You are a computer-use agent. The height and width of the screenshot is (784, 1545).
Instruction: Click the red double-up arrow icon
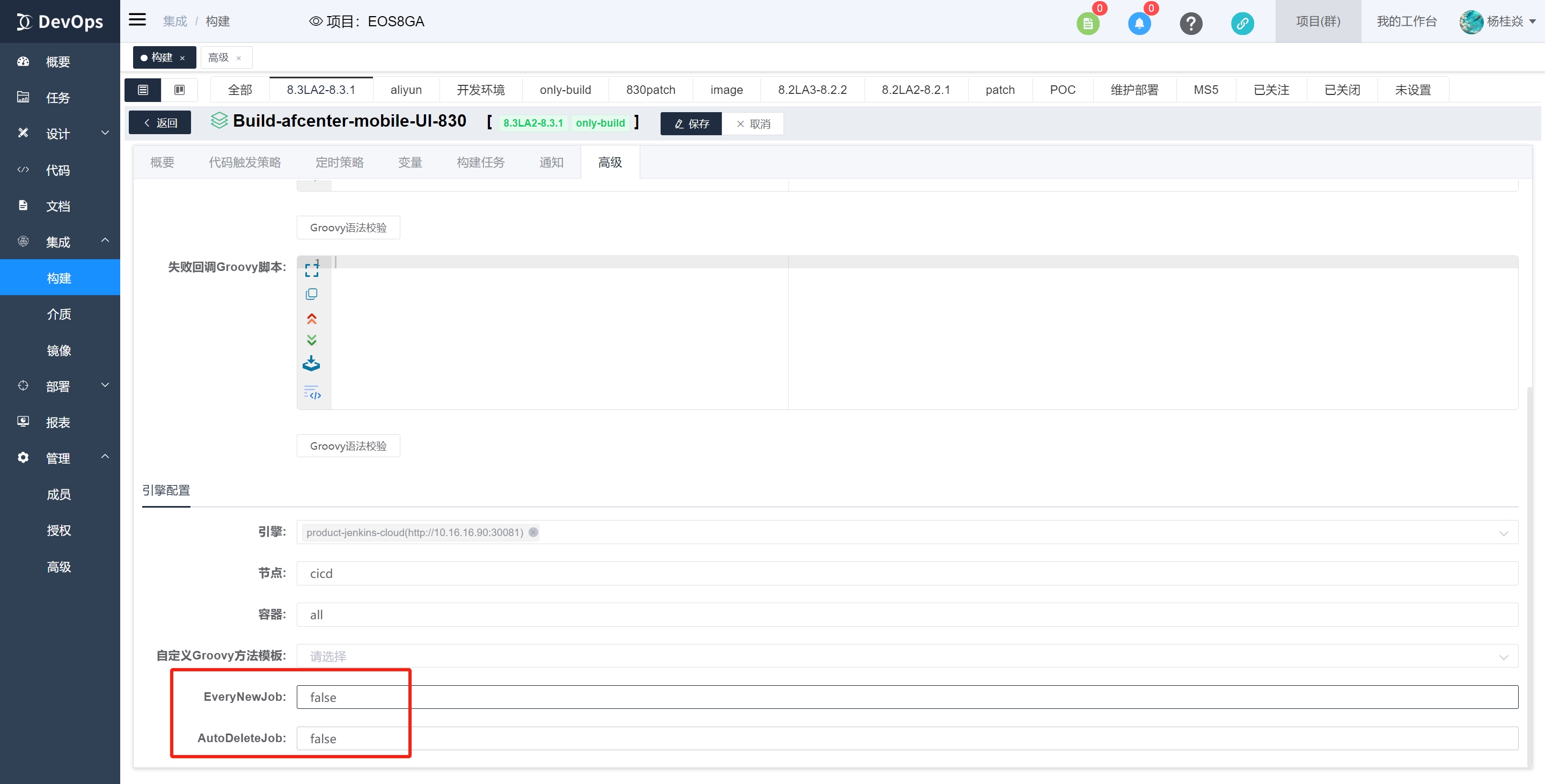(x=311, y=319)
